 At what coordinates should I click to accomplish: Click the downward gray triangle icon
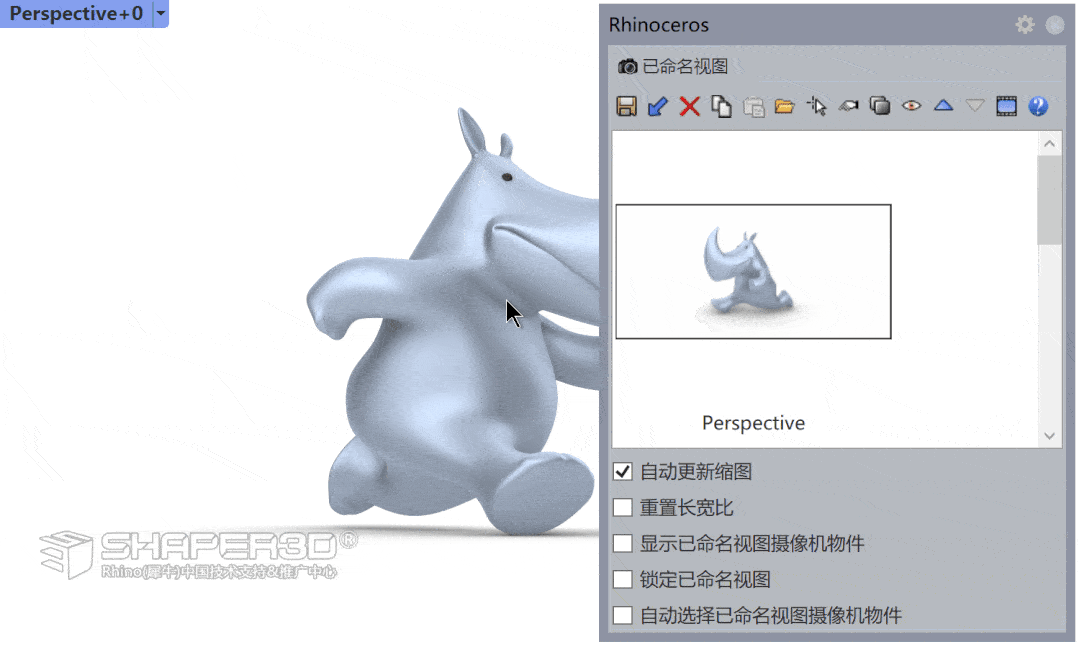tap(975, 106)
